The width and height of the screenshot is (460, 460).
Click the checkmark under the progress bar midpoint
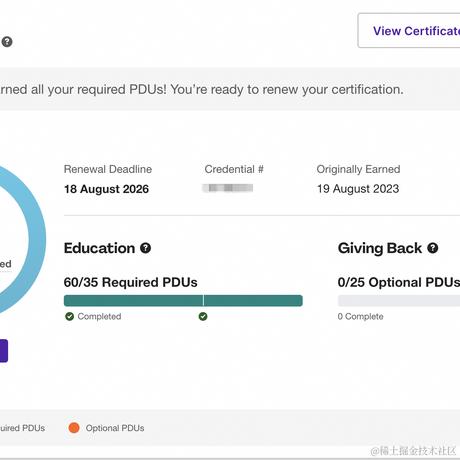point(203,316)
